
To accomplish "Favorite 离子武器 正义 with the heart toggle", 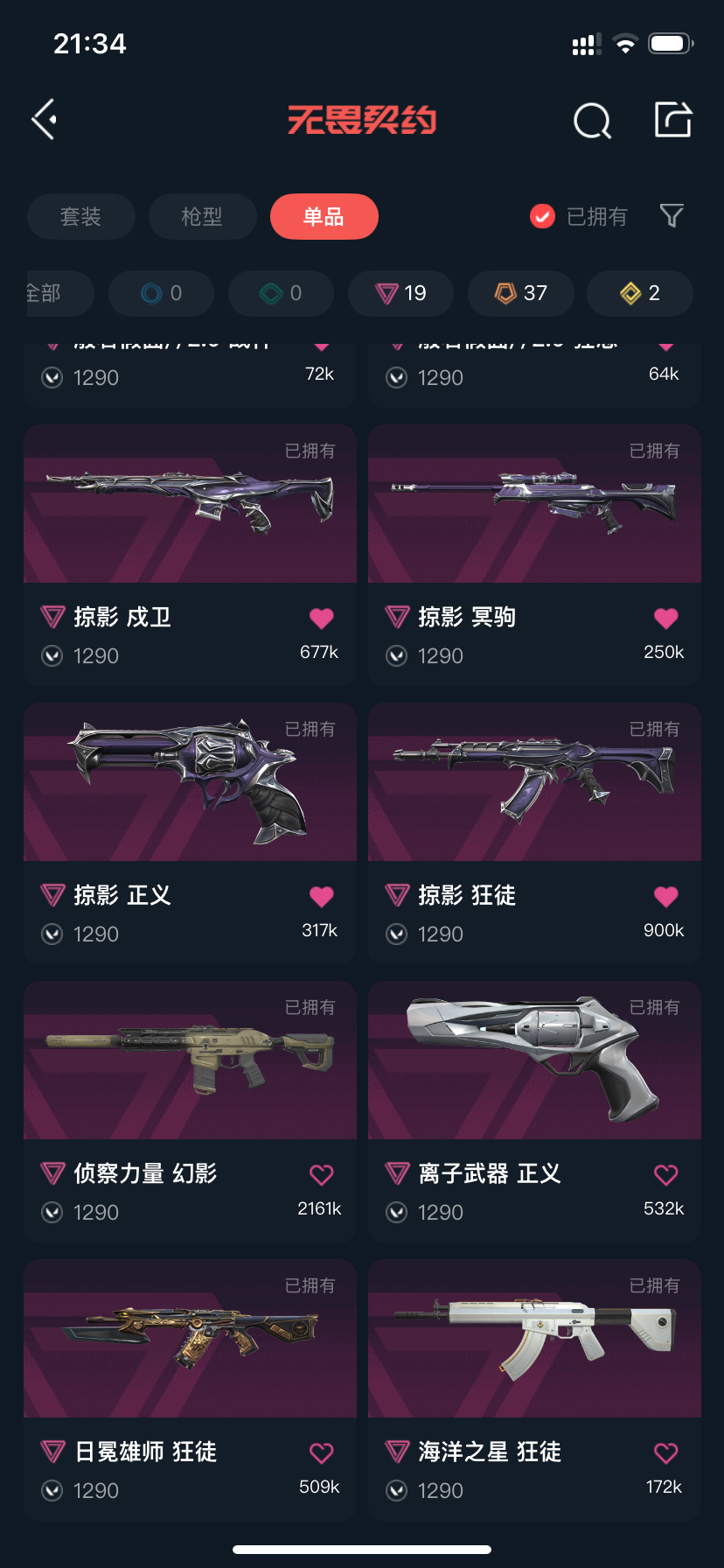I will (666, 1175).
